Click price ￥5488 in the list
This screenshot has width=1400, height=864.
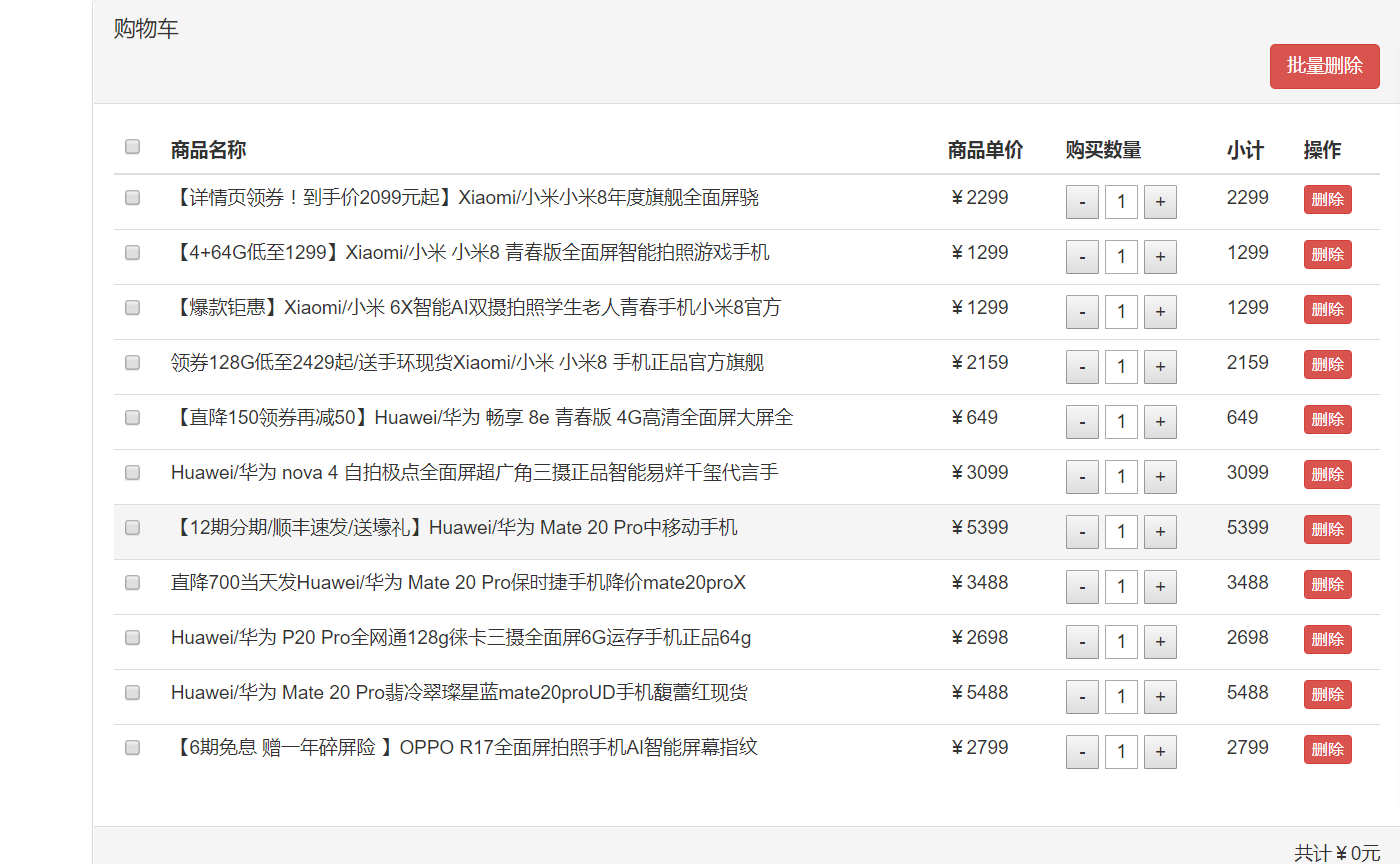click(x=979, y=693)
